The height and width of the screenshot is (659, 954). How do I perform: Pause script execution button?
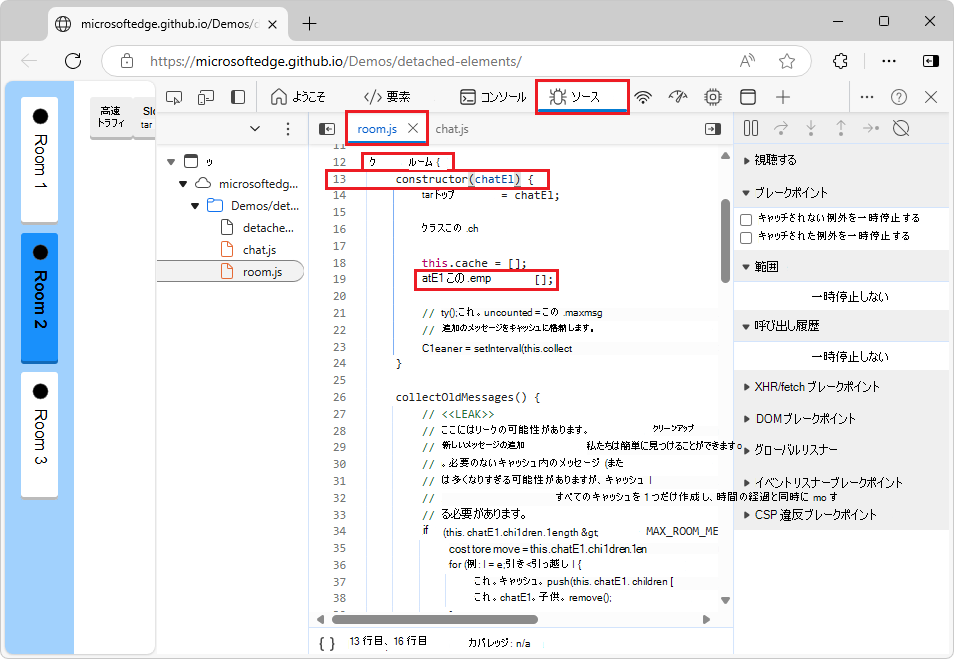[x=751, y=128]
